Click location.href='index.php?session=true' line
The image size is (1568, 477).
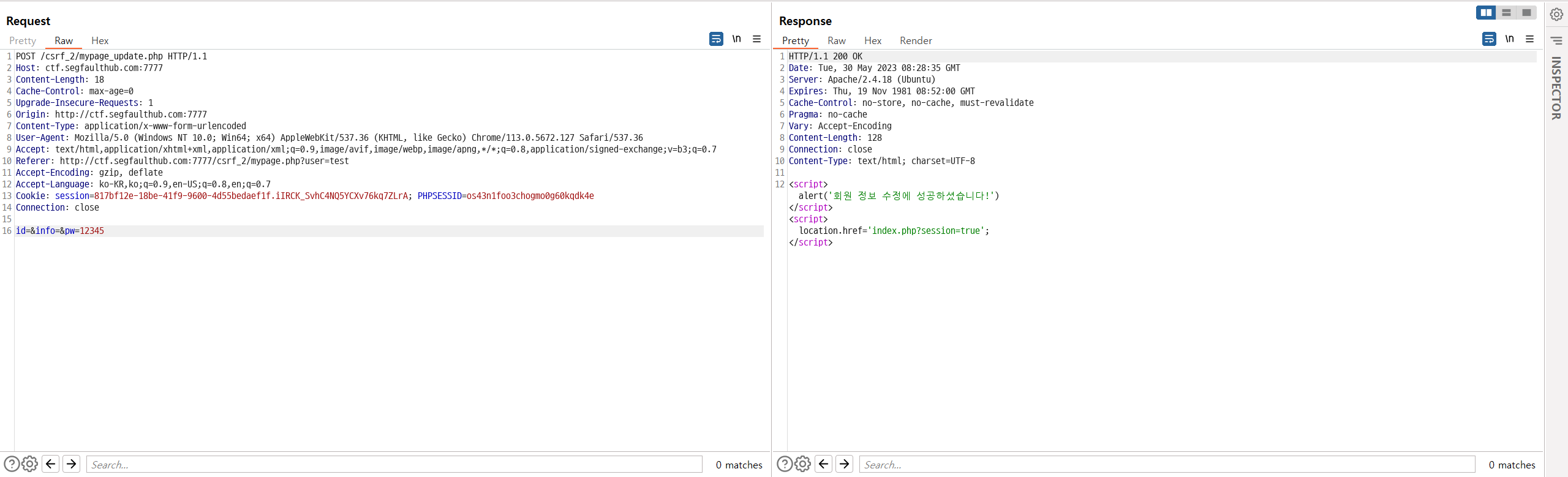(x=894, y=231)
